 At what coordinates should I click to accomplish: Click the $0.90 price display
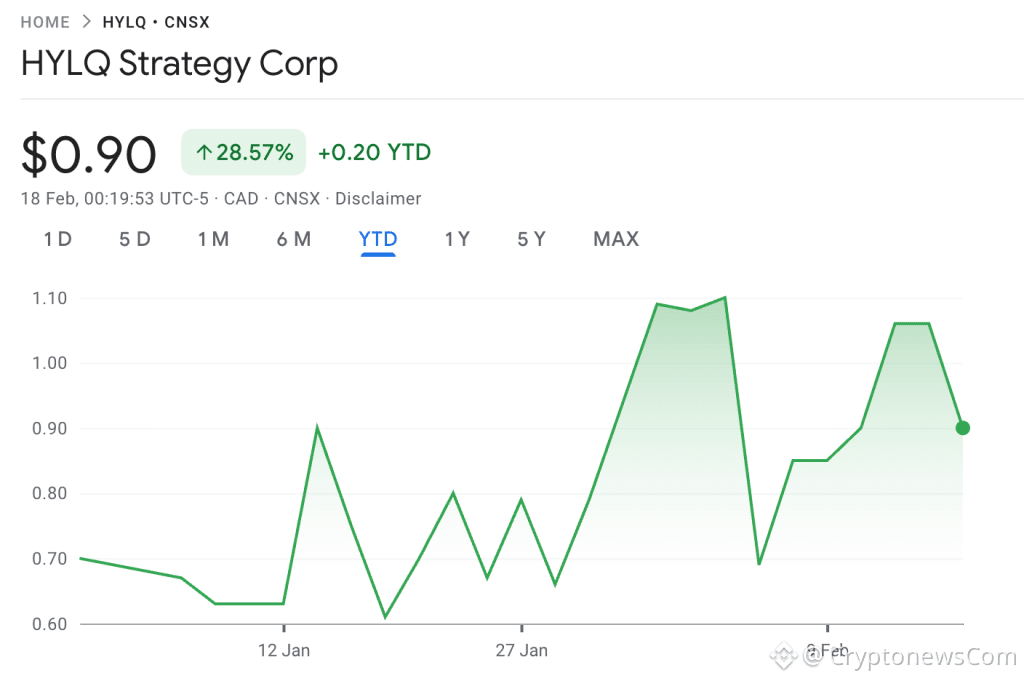[x=89, y=152]
